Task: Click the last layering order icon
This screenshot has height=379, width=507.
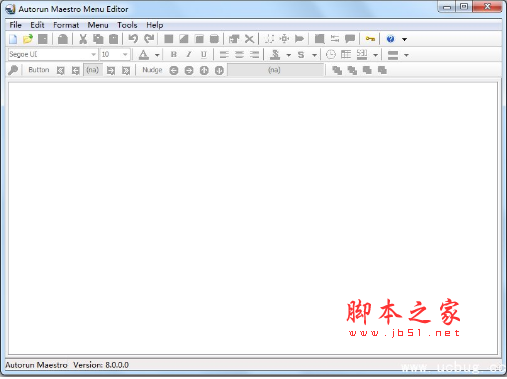Action: point(382,70)
